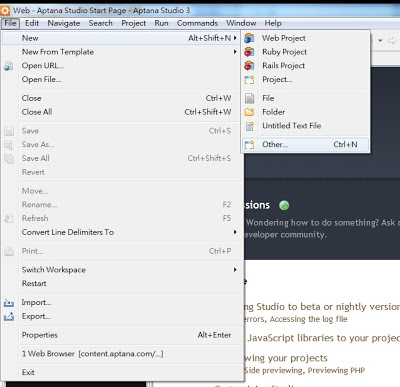Select Switch Workspace entry
400x387 pixels.
coord(121,270)
